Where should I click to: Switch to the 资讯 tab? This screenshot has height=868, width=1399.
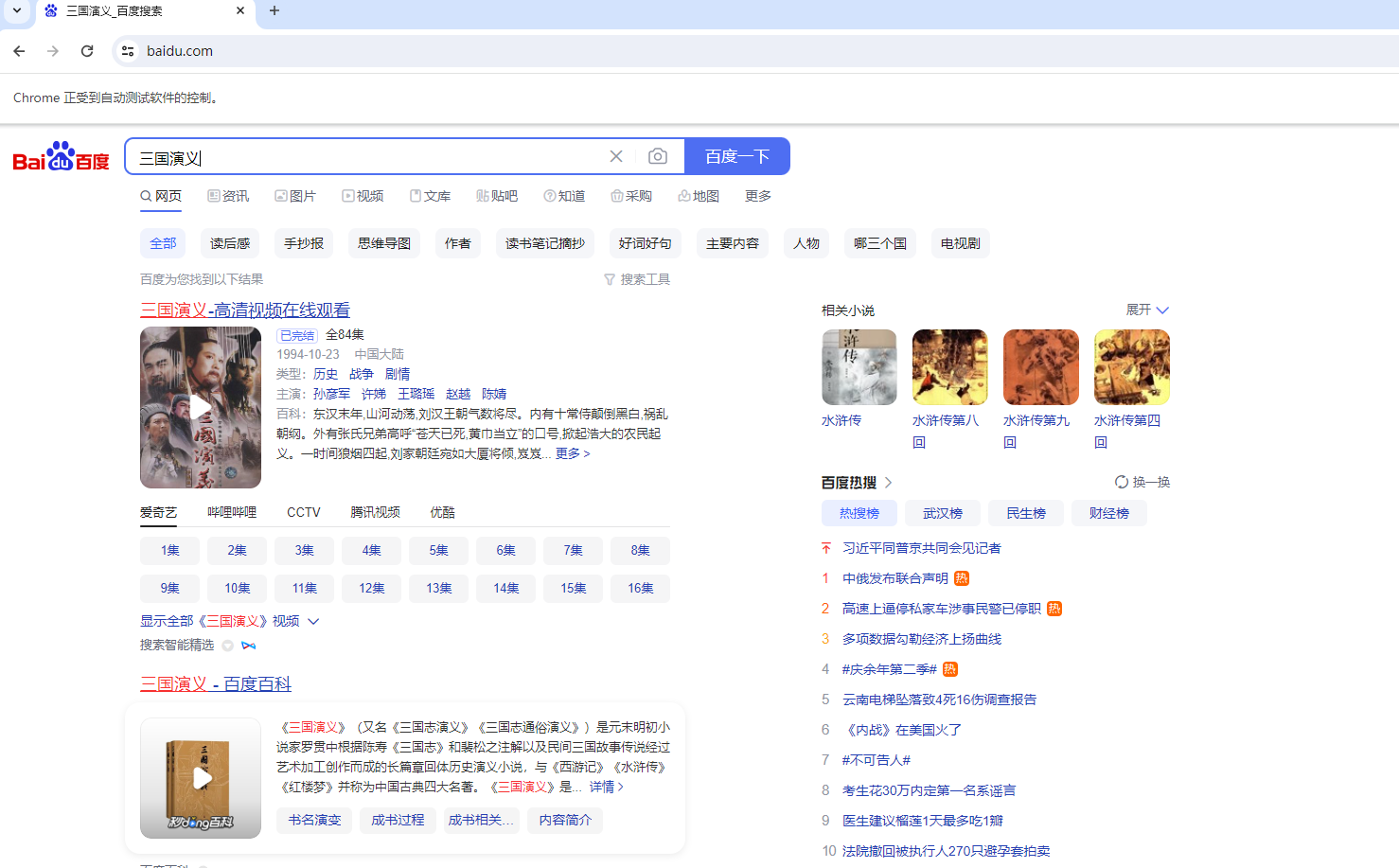pos(228,196)
